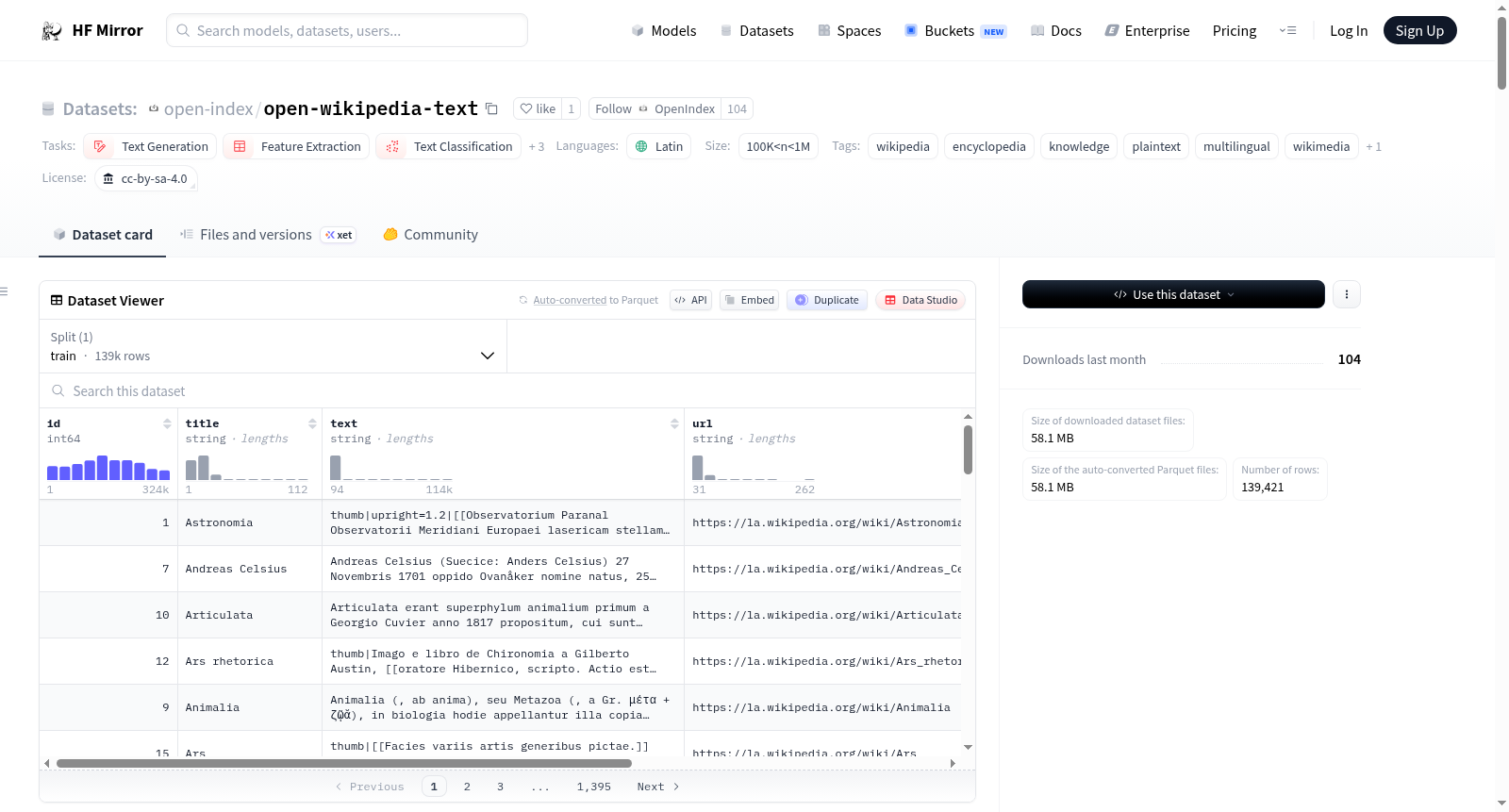Screen dimensions: 1509x812
Task: Click the Datasets: breadcrumb link
Action: 99,108
